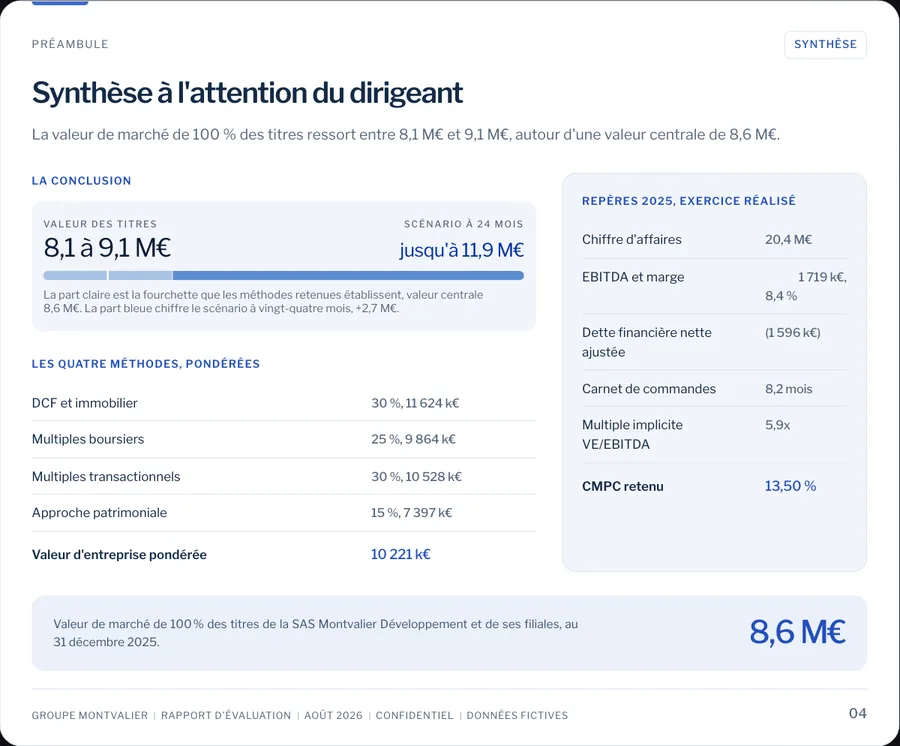Click RAPPORT D'ÉVALUATION in the footer

point(226,715)
